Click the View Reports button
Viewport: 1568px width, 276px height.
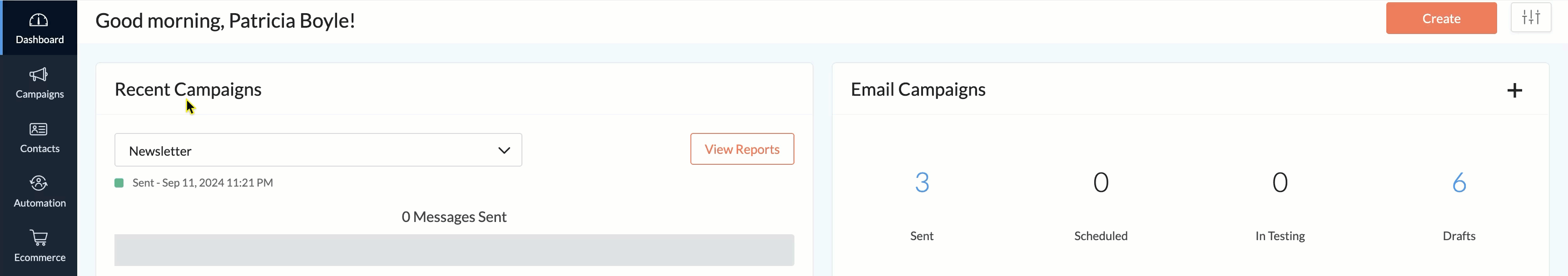pyautogui.click(x=741, y=149)
